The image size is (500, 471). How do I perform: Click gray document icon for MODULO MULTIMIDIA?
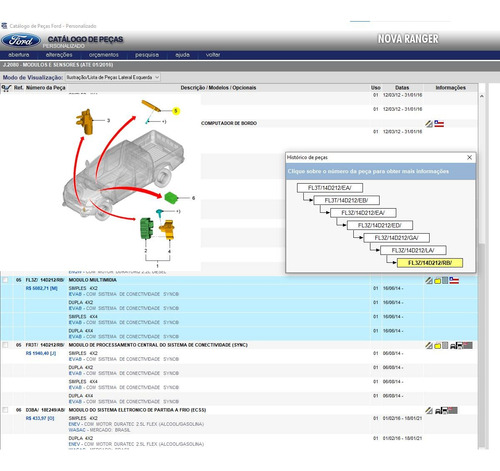pos(445,281)
